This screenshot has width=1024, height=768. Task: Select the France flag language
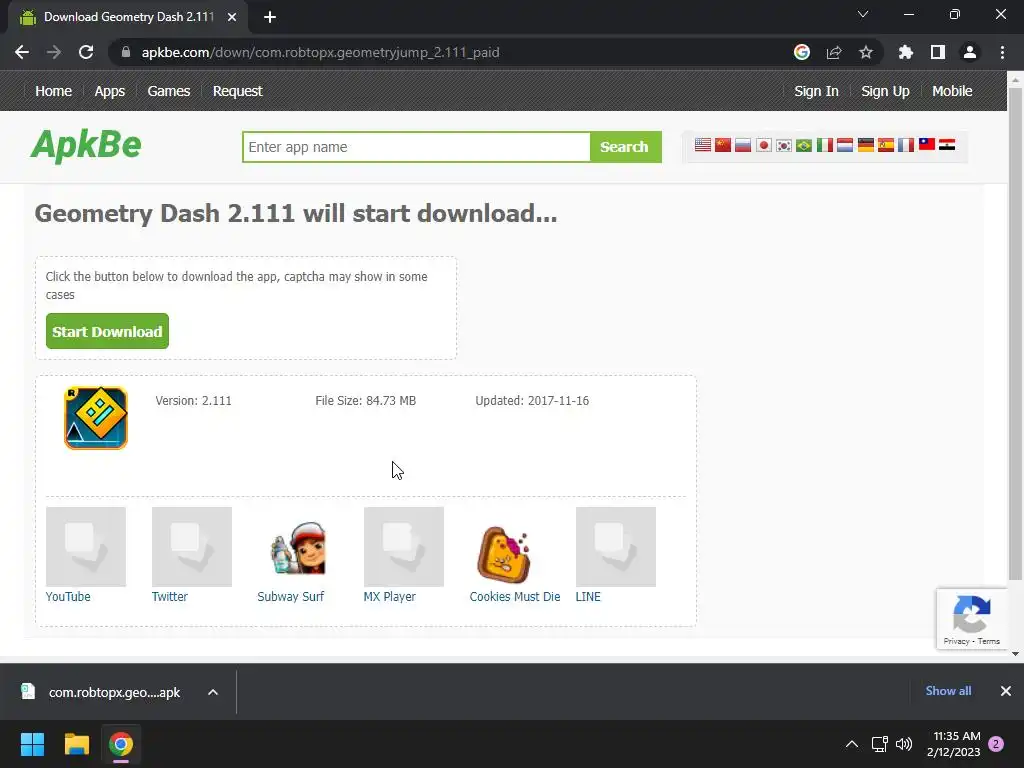[x=906, y=145]
